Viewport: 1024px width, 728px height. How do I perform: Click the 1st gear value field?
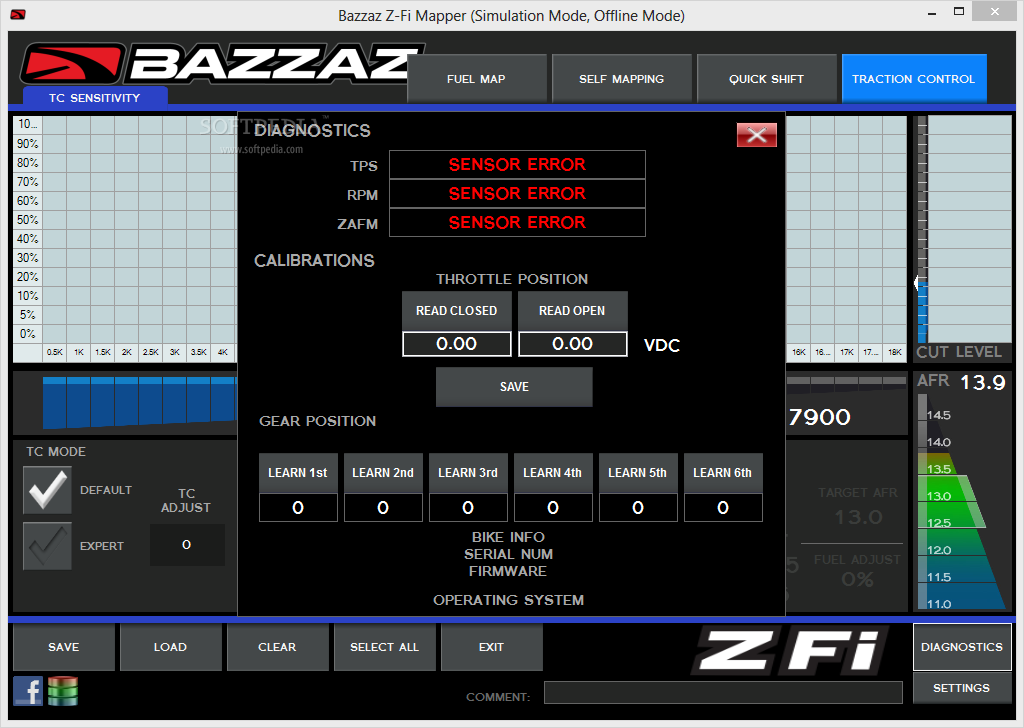coord(298,507)
